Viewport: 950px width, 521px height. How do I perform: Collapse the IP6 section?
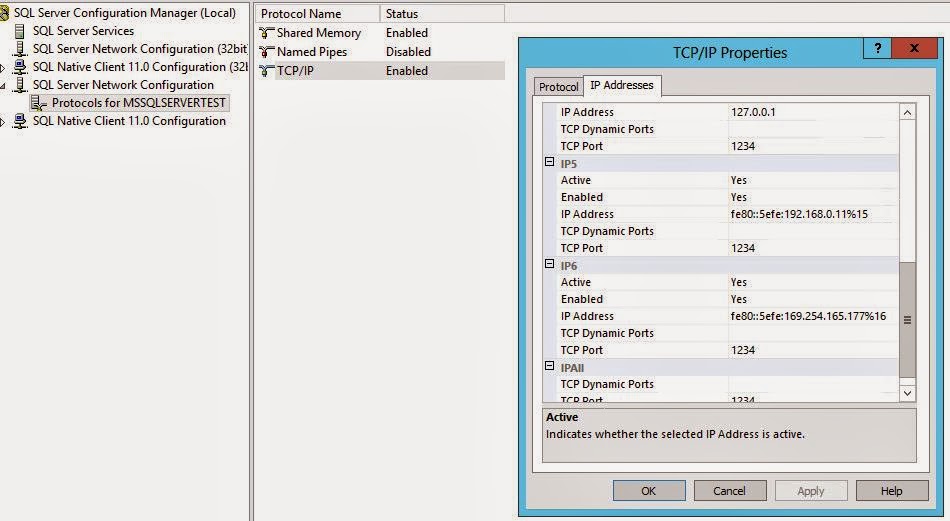coord(550,264)
